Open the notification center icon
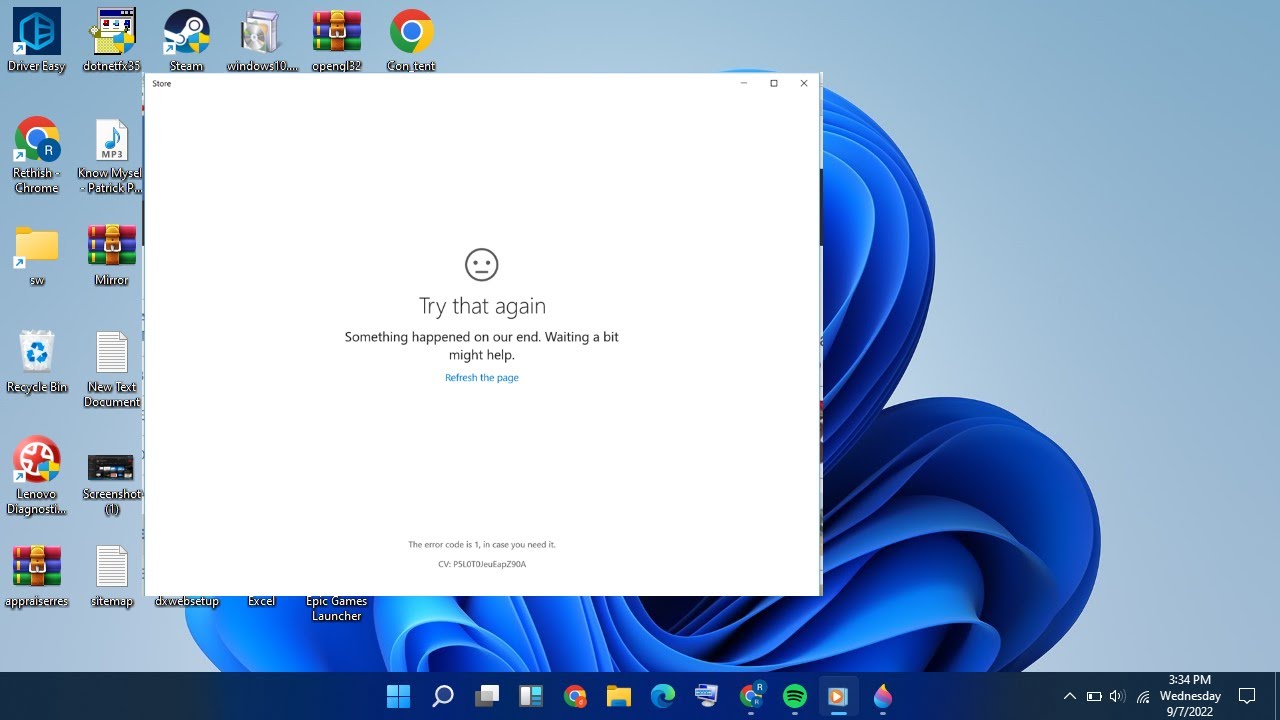1280x720 pixels. pos(1247,696)
